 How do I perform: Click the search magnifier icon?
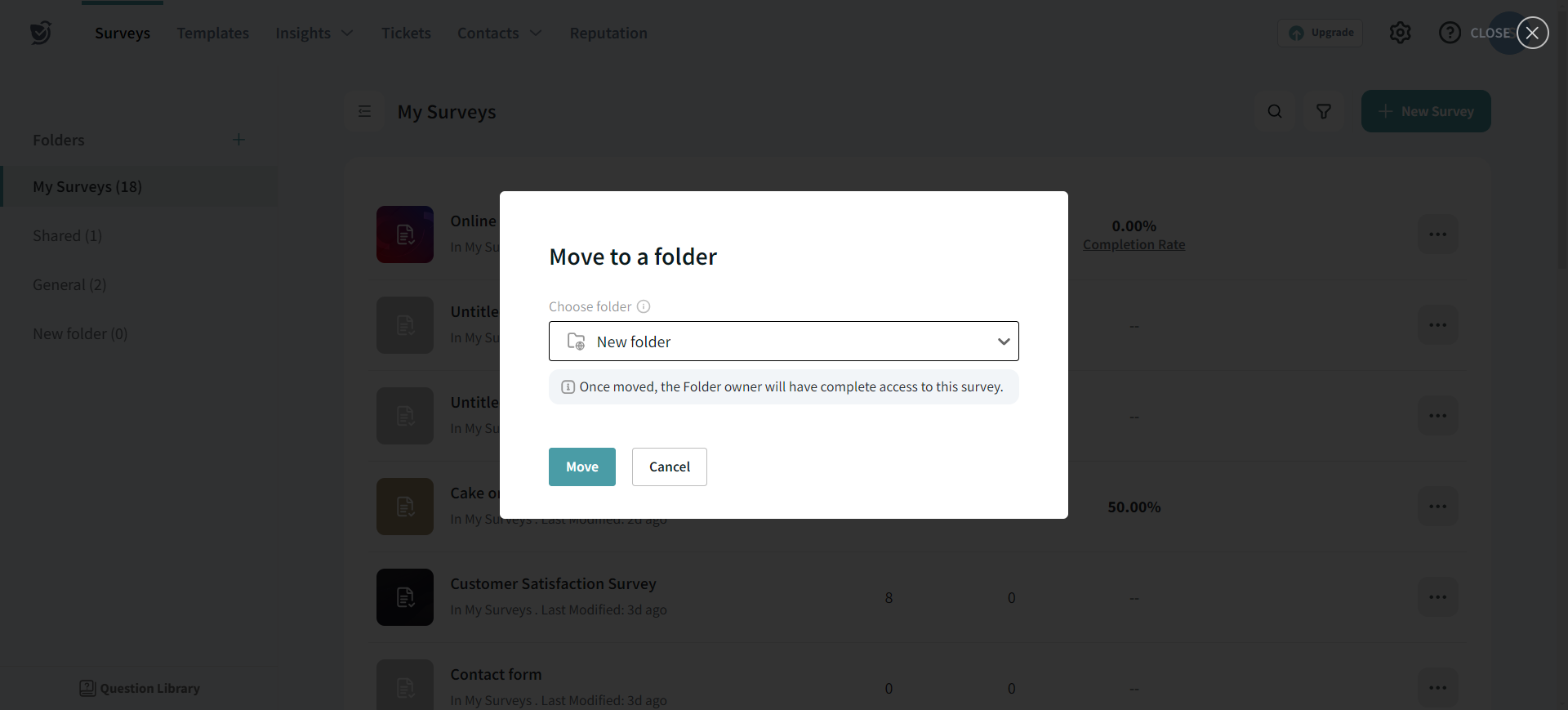coord(1274,112)
